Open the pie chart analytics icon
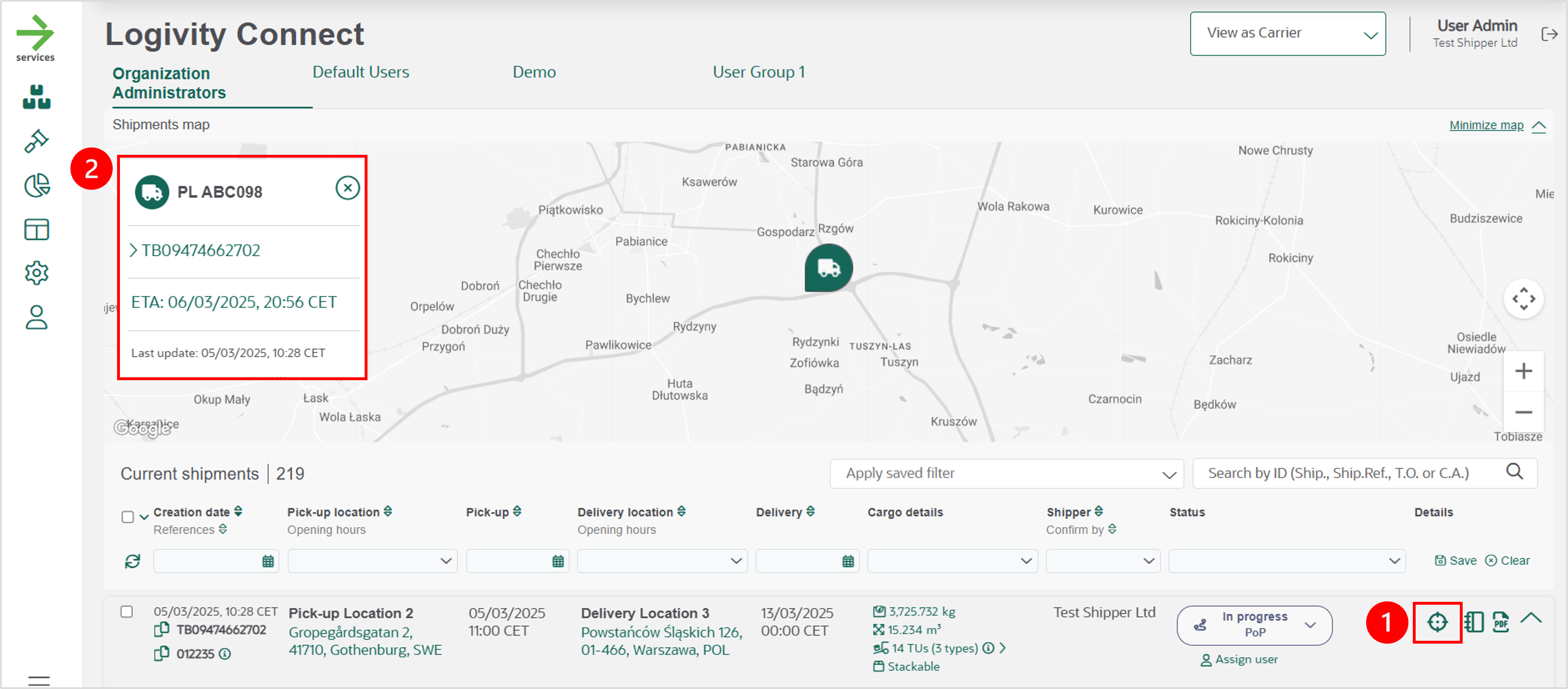This screenshot has width=1568, height=689. tap(36, 186)
